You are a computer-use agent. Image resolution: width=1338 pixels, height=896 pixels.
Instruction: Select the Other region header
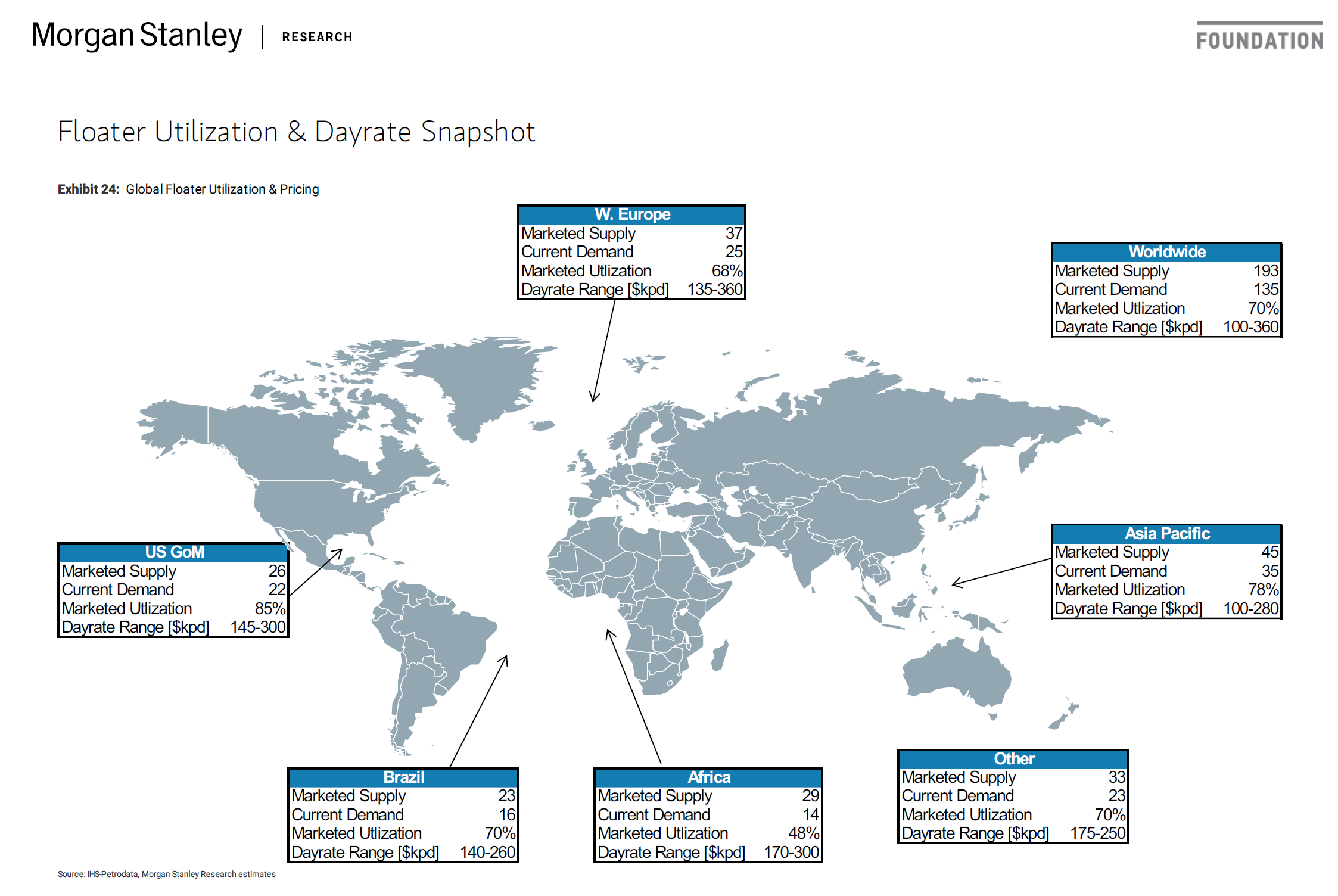[x=1013, y=759]
